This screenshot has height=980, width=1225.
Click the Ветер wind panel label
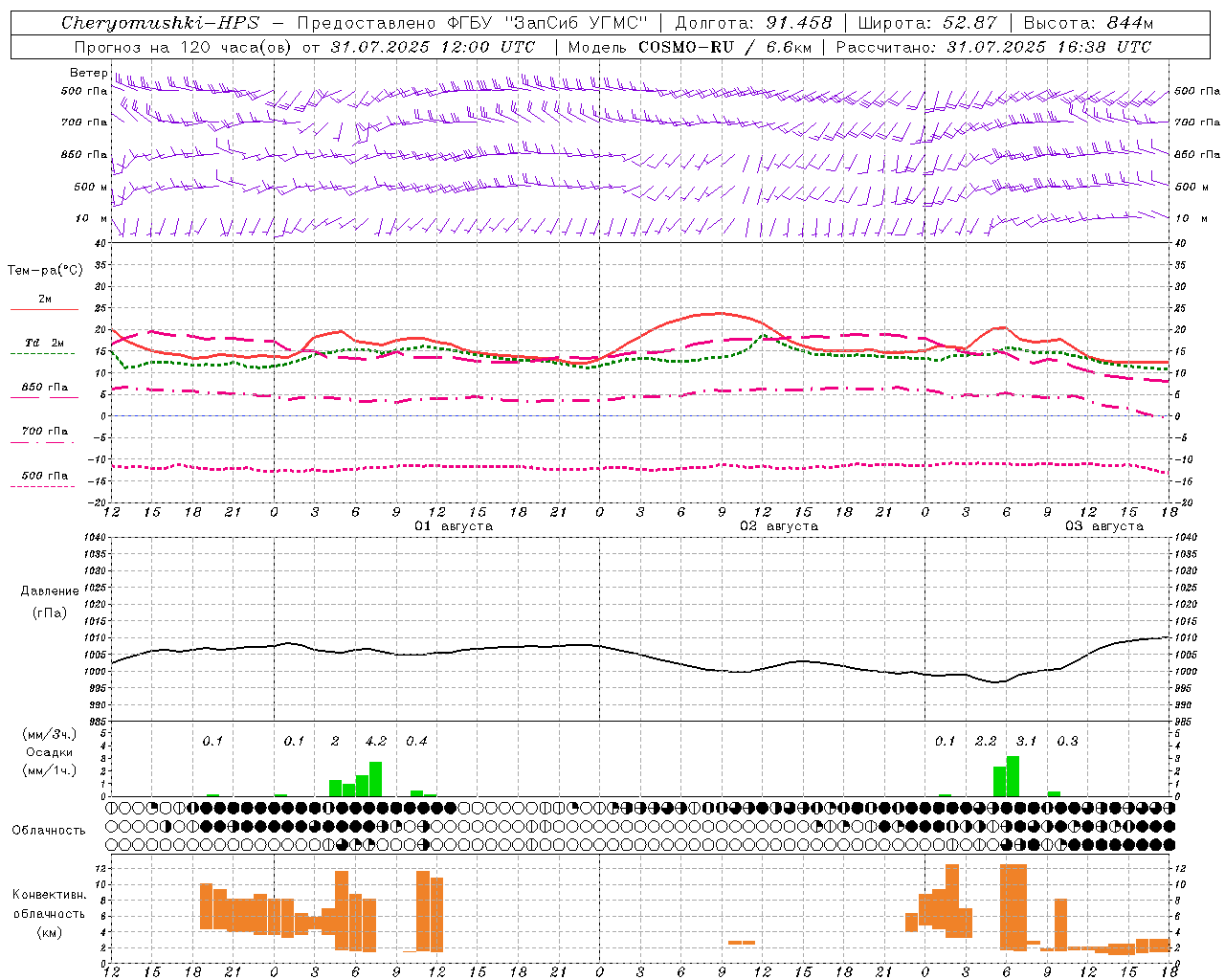pyautogui.click(x=88, y=73)
